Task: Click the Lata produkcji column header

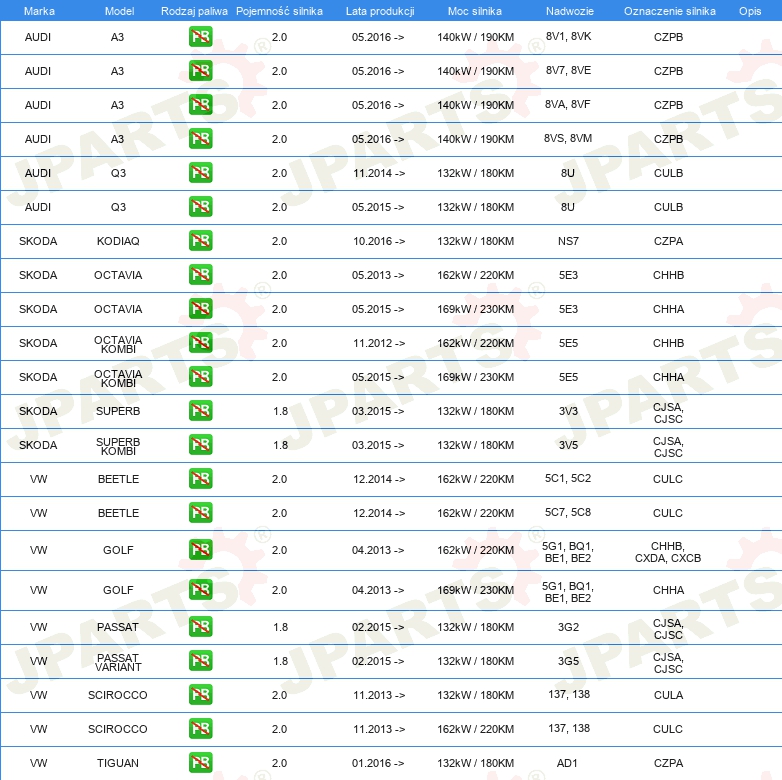Action: [x=380, y=11]
